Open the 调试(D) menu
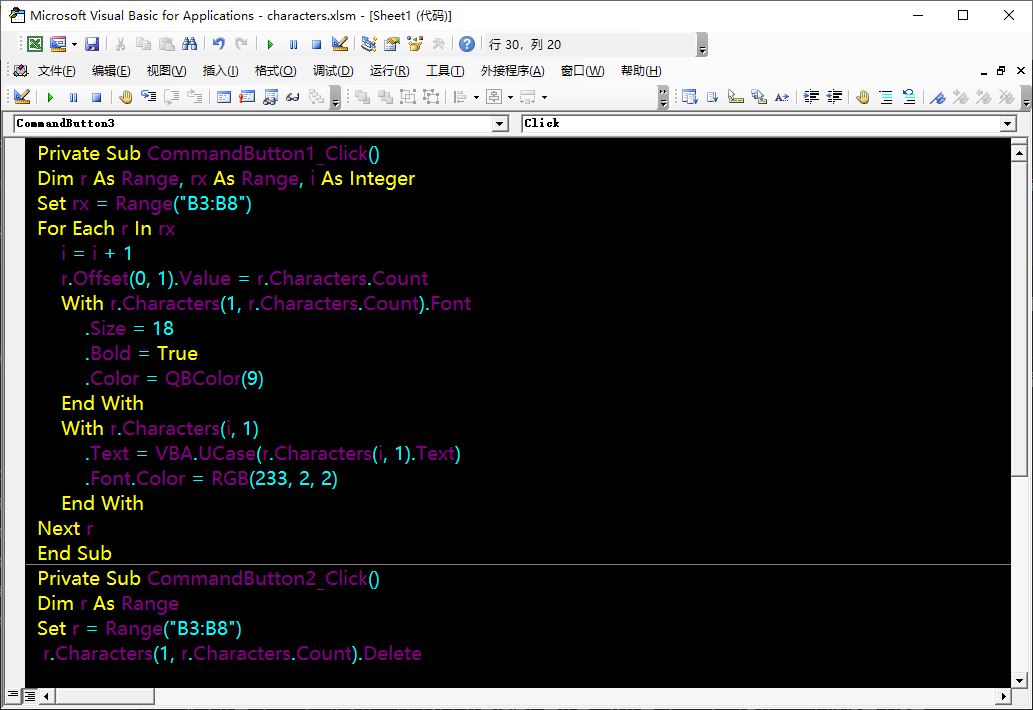The height and width of the screenshot is (710, 1033). [333, 70]
